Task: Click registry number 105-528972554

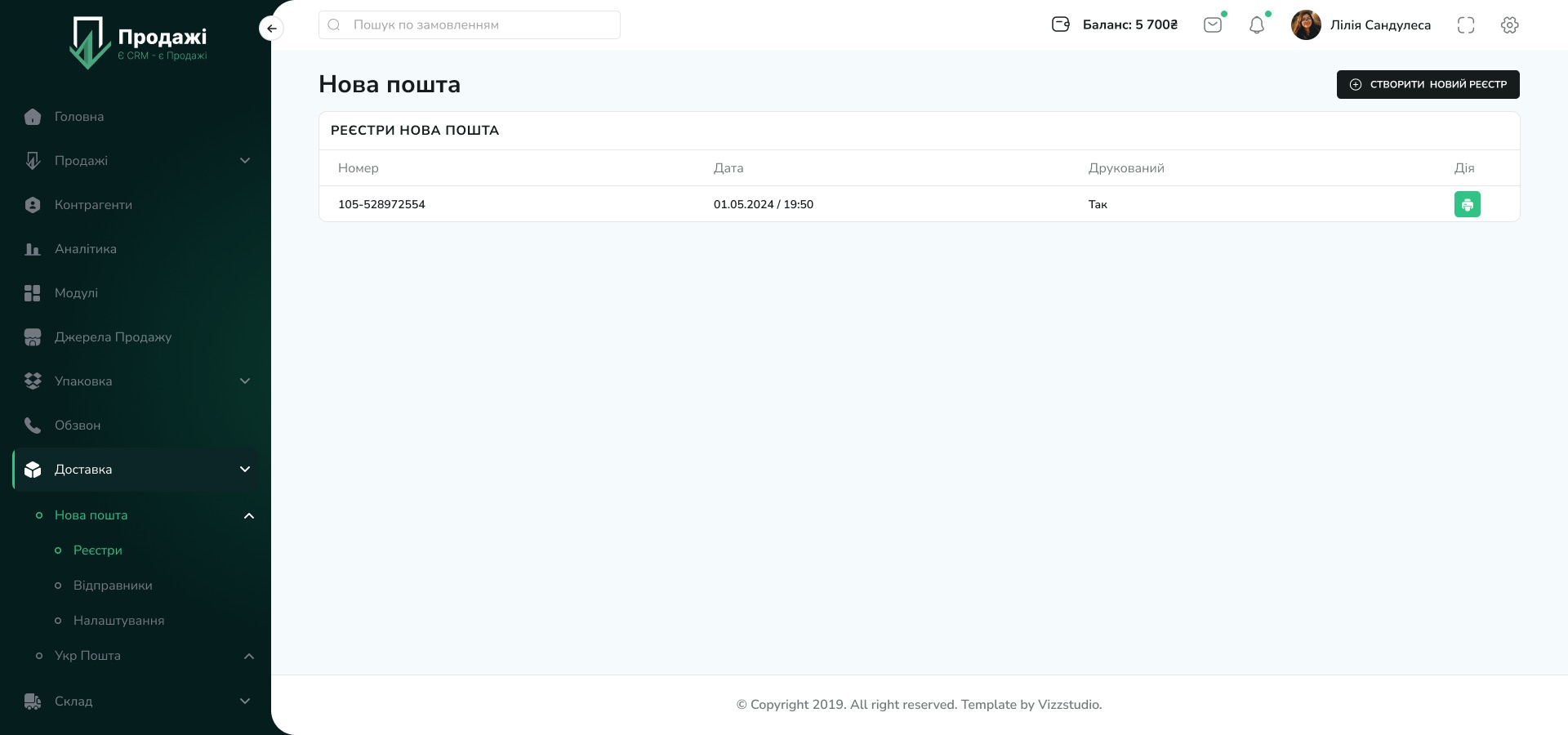Action: [381, 204]
